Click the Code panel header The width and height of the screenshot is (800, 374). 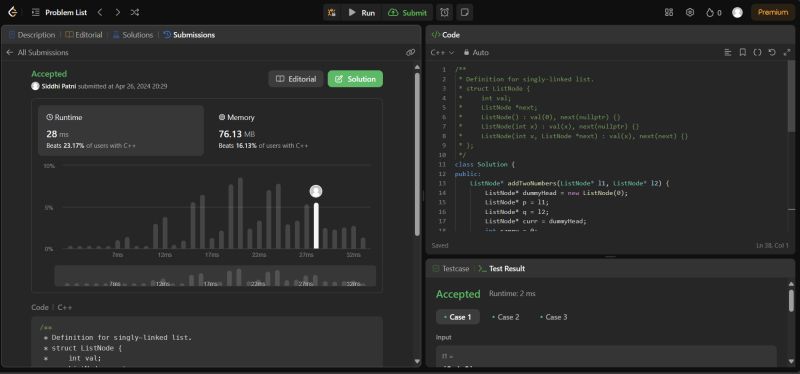point(446,35)
